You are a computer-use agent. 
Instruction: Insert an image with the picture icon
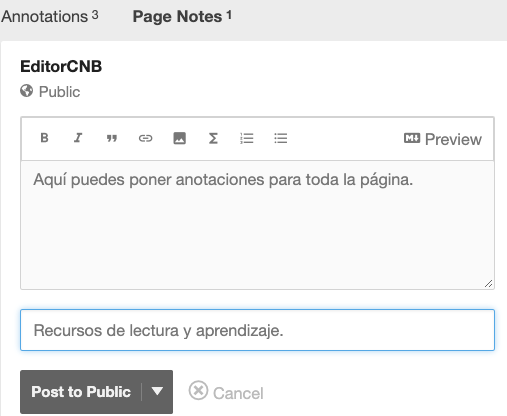[179, 138]
